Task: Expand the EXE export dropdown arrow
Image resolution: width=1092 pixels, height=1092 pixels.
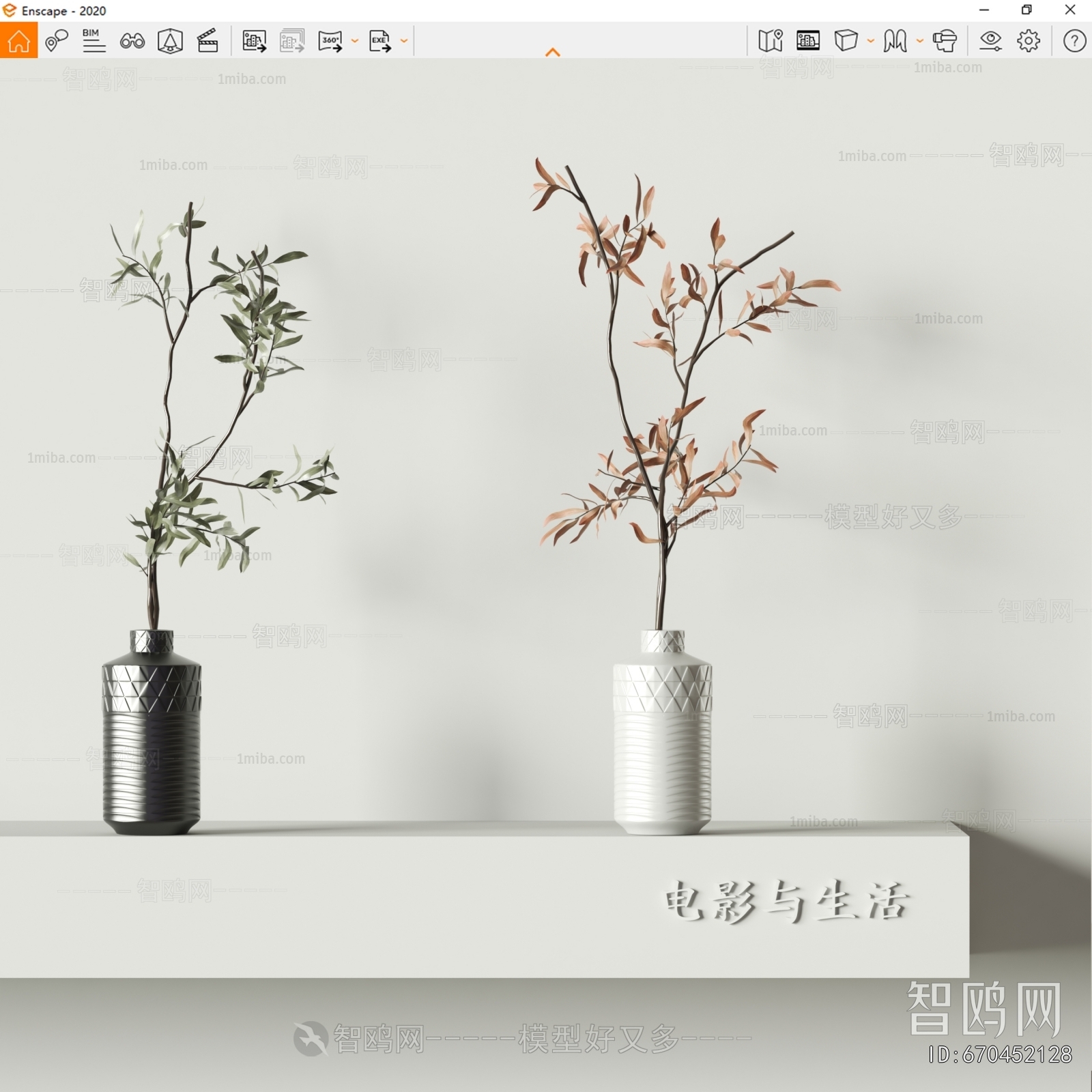Action: tap(404, 41)
